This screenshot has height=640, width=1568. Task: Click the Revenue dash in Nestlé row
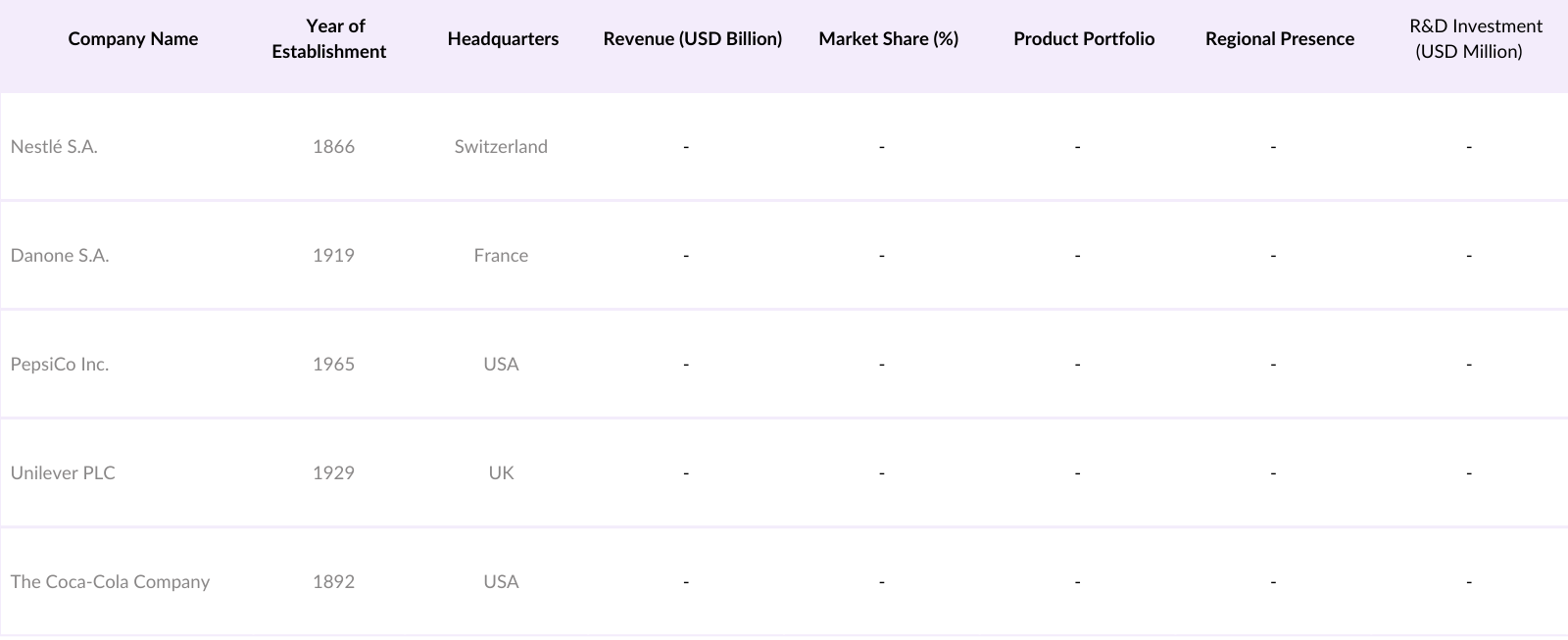coord(686,147)
